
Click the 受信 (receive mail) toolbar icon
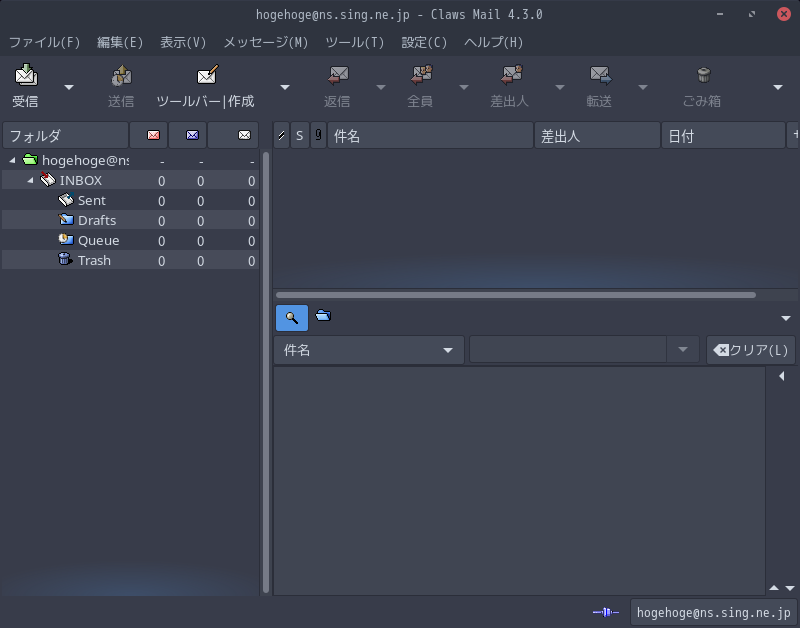point(26,75)
